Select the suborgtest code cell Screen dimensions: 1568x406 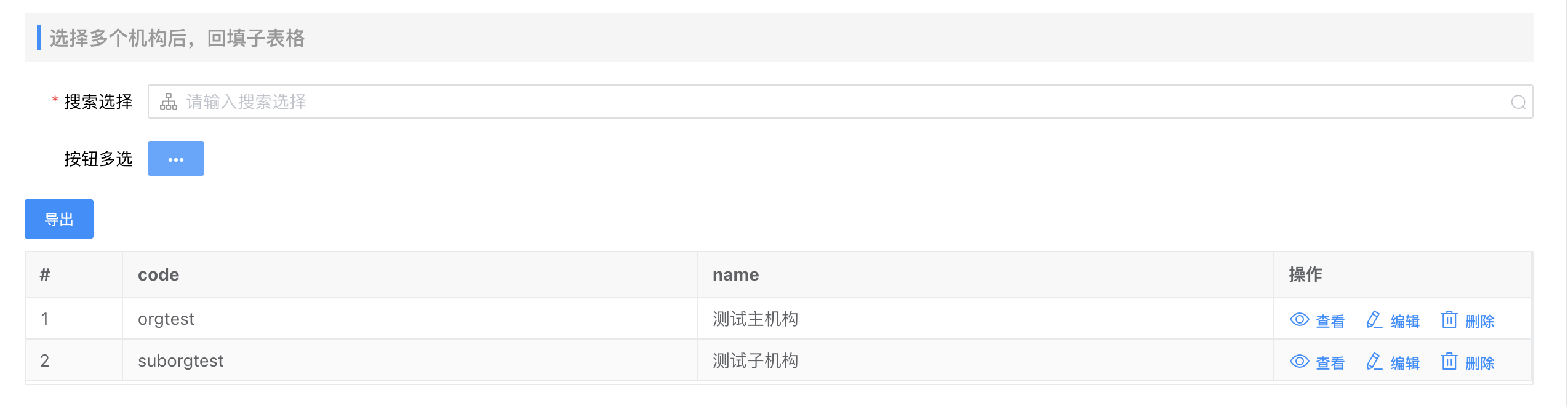pos(180,361)
